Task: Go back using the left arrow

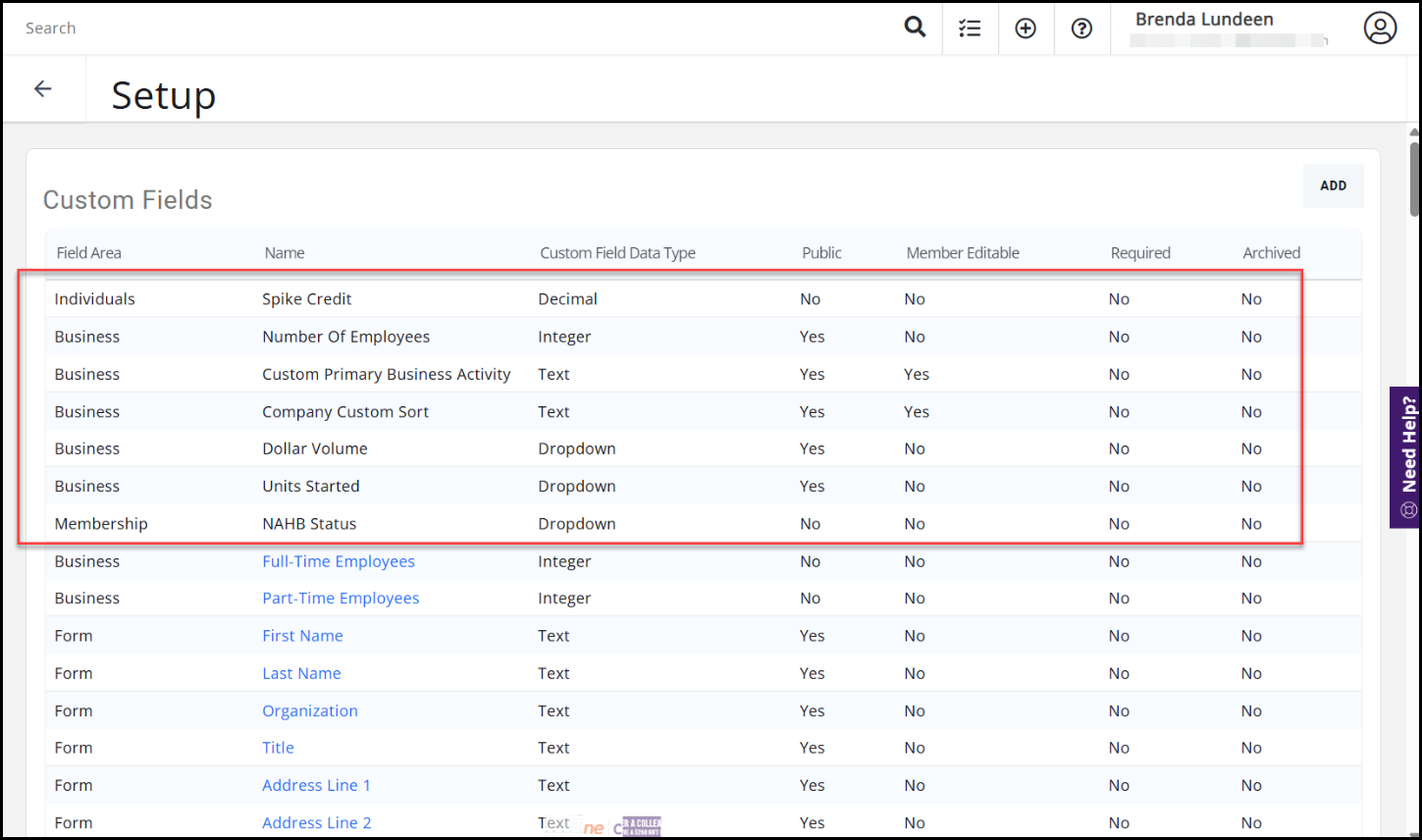Action: (43, 89)
